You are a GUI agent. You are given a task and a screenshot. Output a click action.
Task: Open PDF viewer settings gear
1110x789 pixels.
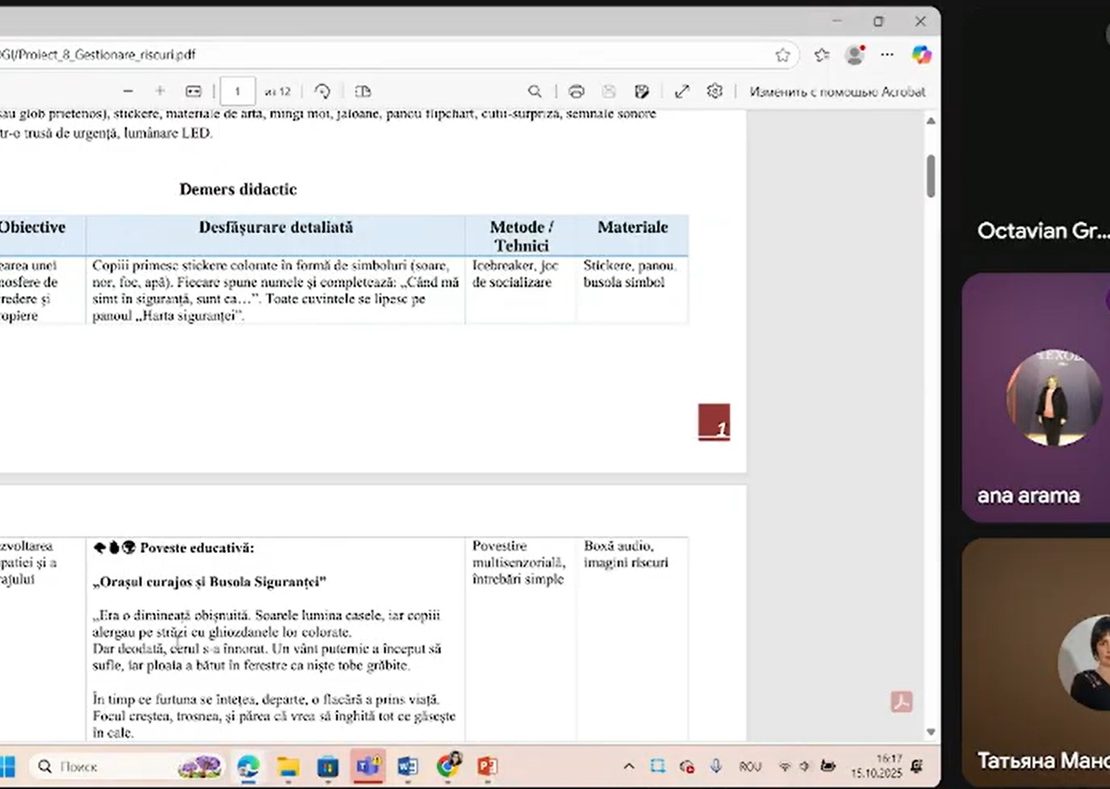click(714, 91)
